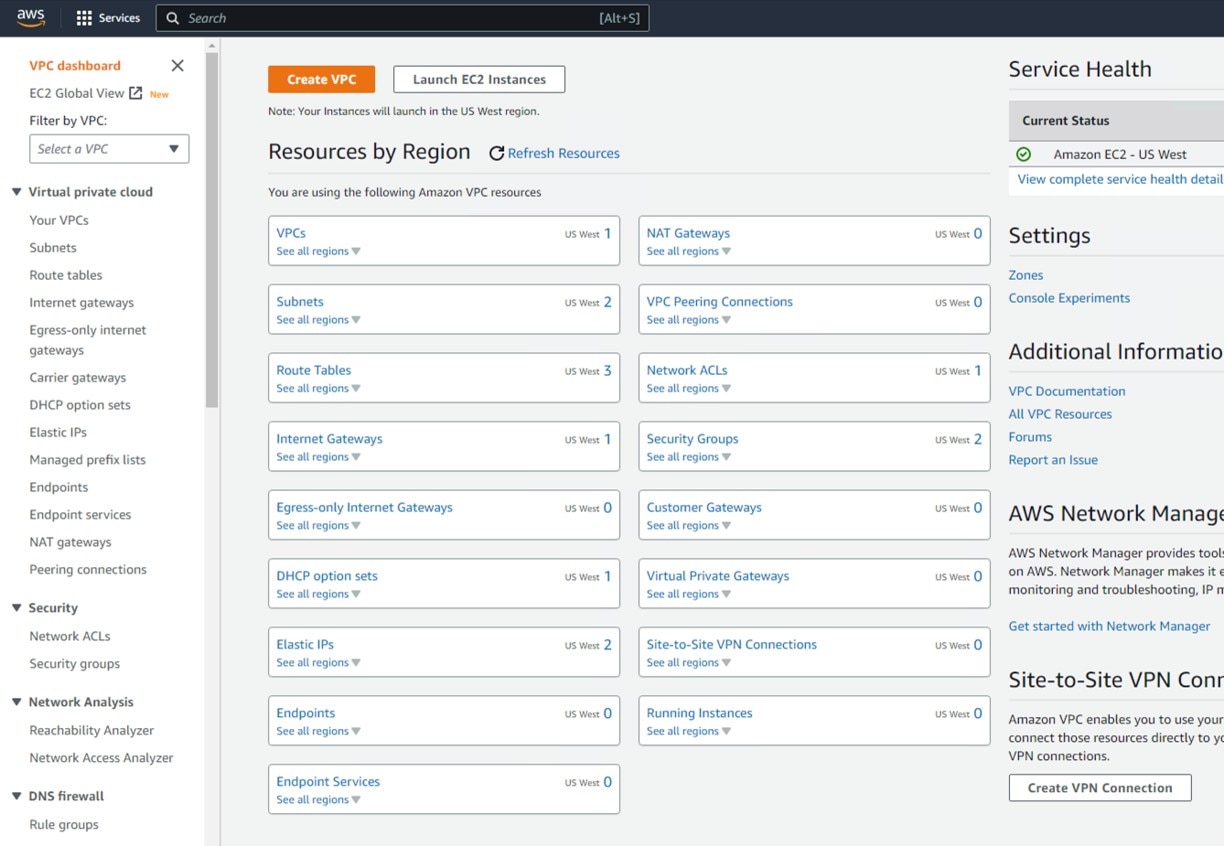Open Egress-only internet gateways in sidebar
Viewport: 1224px width, 846px height.
click(88, 340)
